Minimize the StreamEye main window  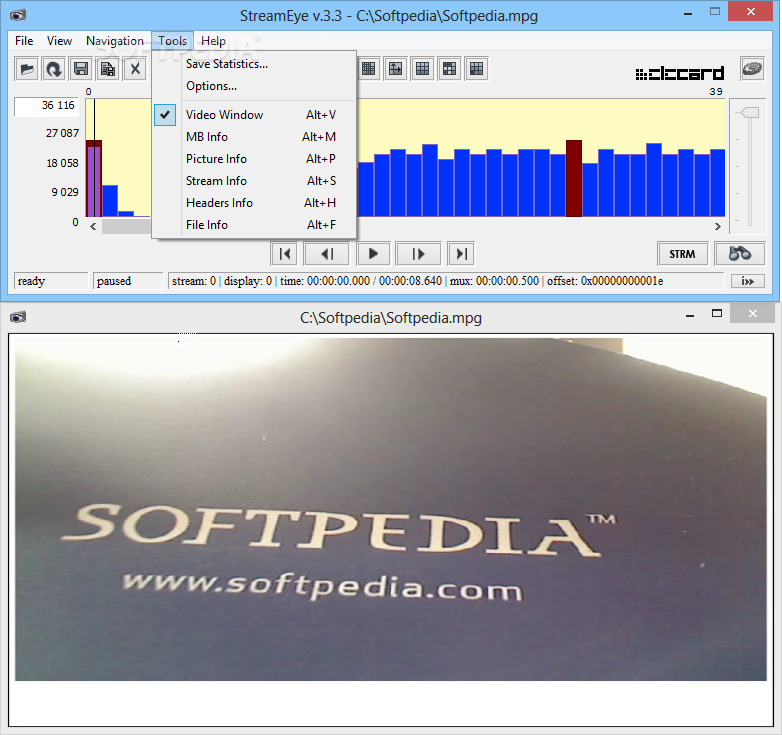688,13
